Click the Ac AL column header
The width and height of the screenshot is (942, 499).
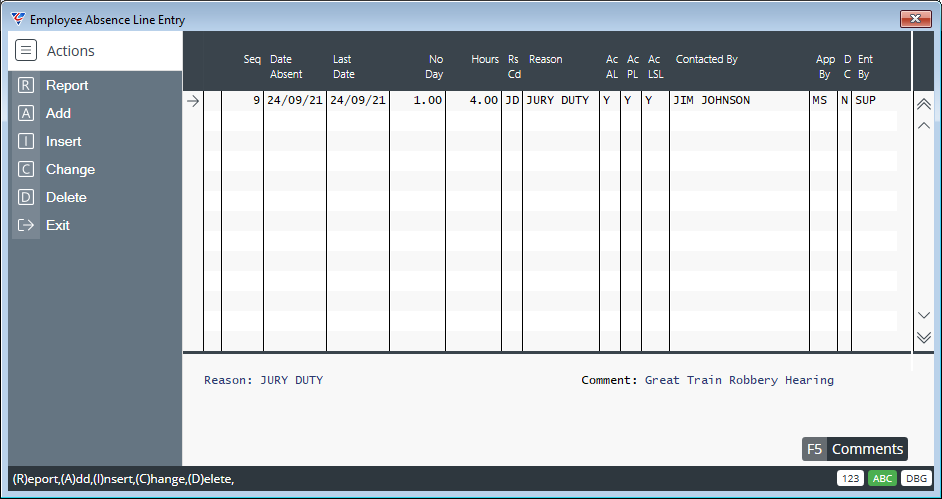(x=612, y=67)
